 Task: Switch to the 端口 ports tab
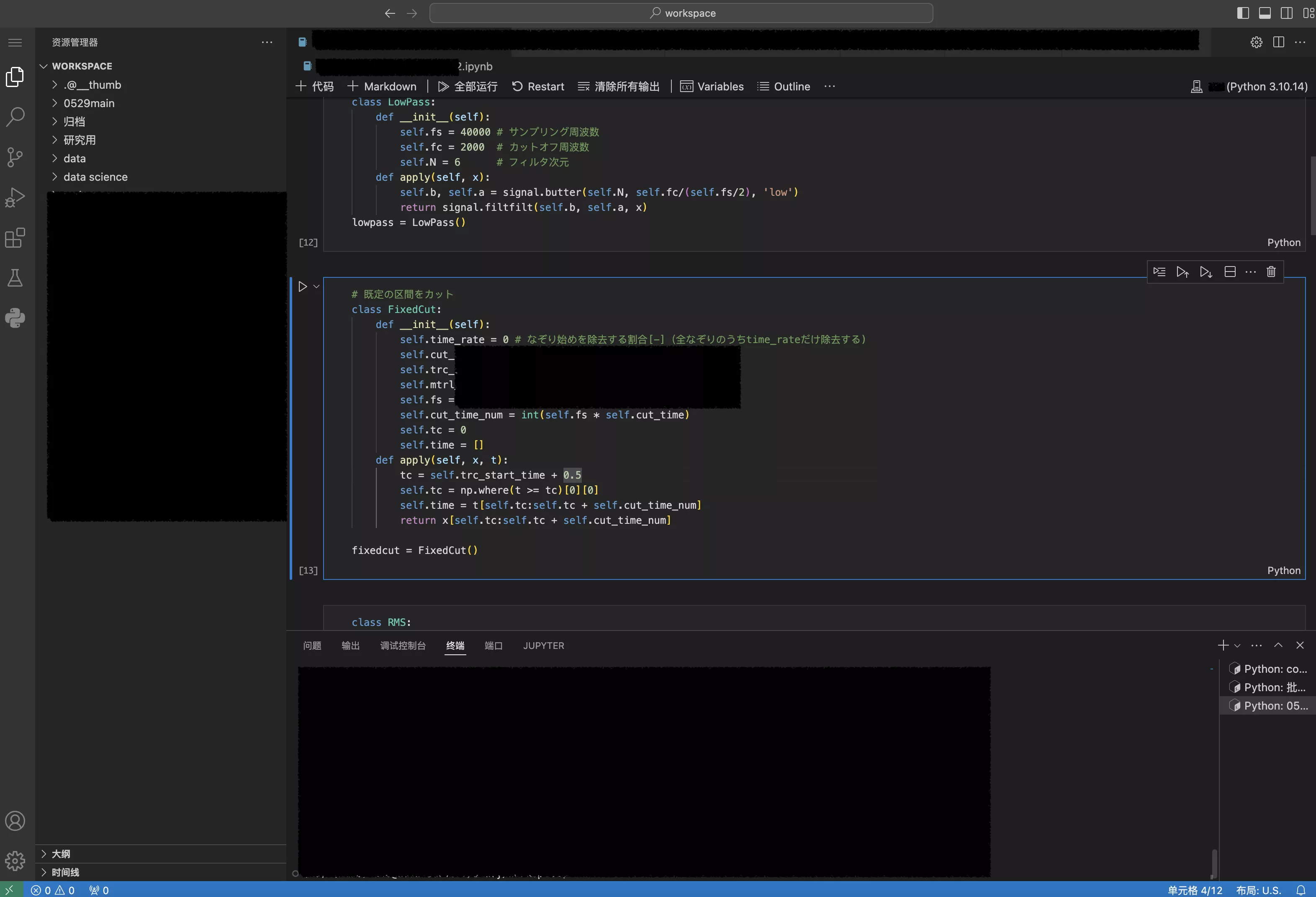(x=494, y=646)
